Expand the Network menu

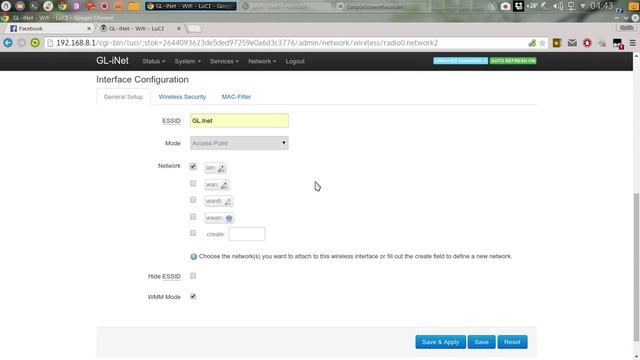coord(262,61)
